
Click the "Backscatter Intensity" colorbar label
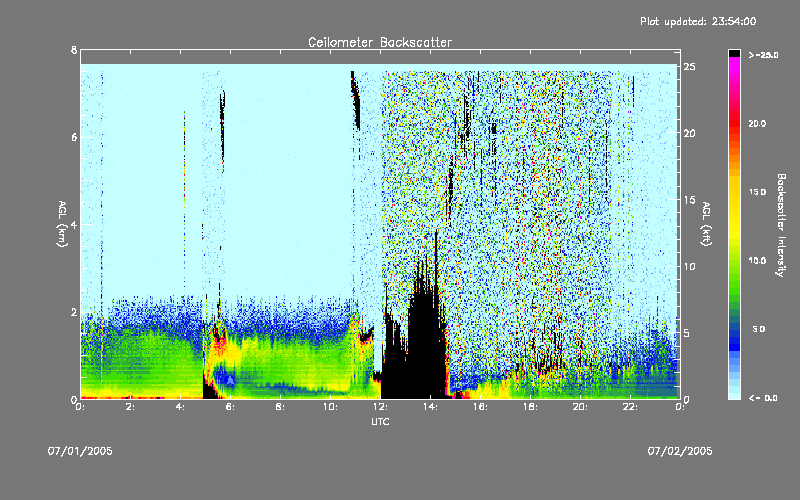pos(781,225)
